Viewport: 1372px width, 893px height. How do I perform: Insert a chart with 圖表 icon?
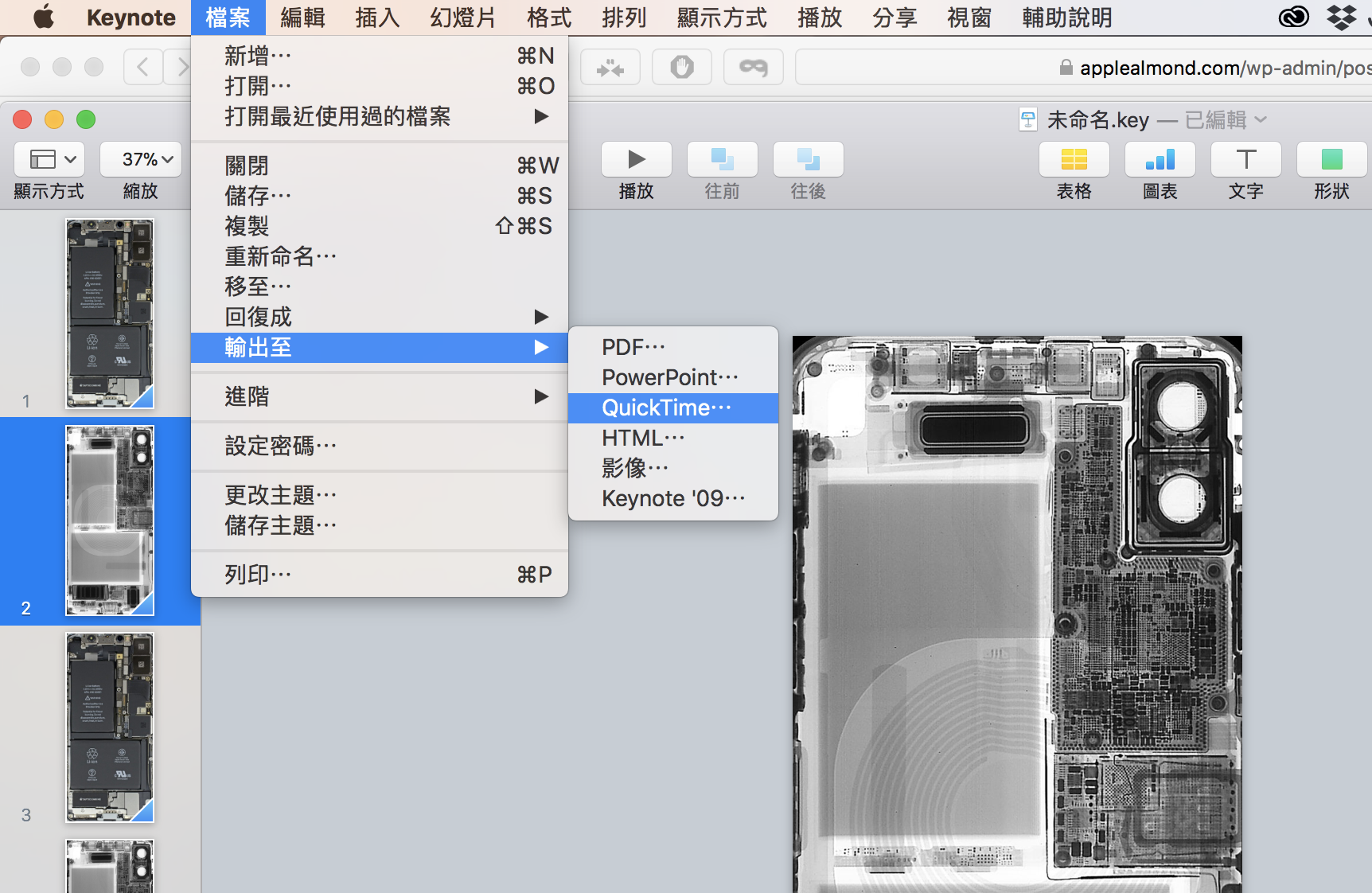click(1160, 159)
